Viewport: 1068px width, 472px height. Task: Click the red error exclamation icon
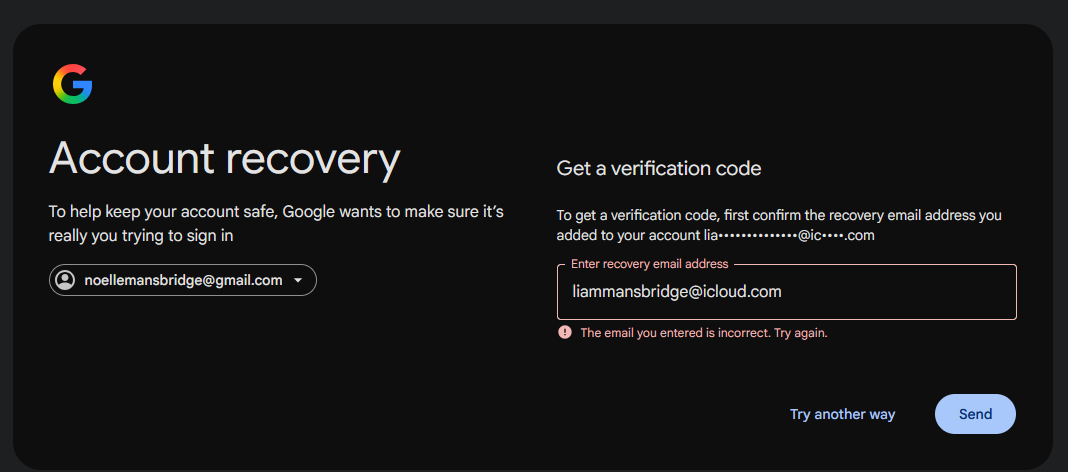point(565,332)
